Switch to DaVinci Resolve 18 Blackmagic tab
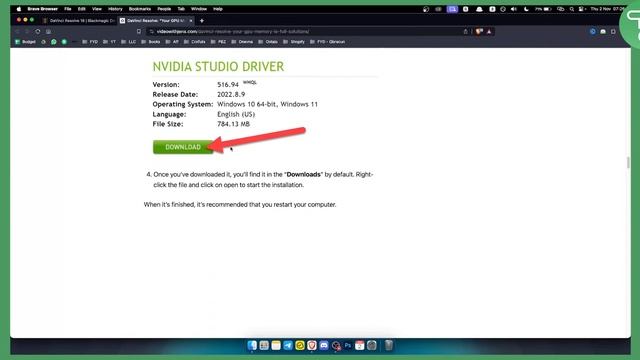Image resolution: width=640 pixels, height=360 pixels. (79, 20)
